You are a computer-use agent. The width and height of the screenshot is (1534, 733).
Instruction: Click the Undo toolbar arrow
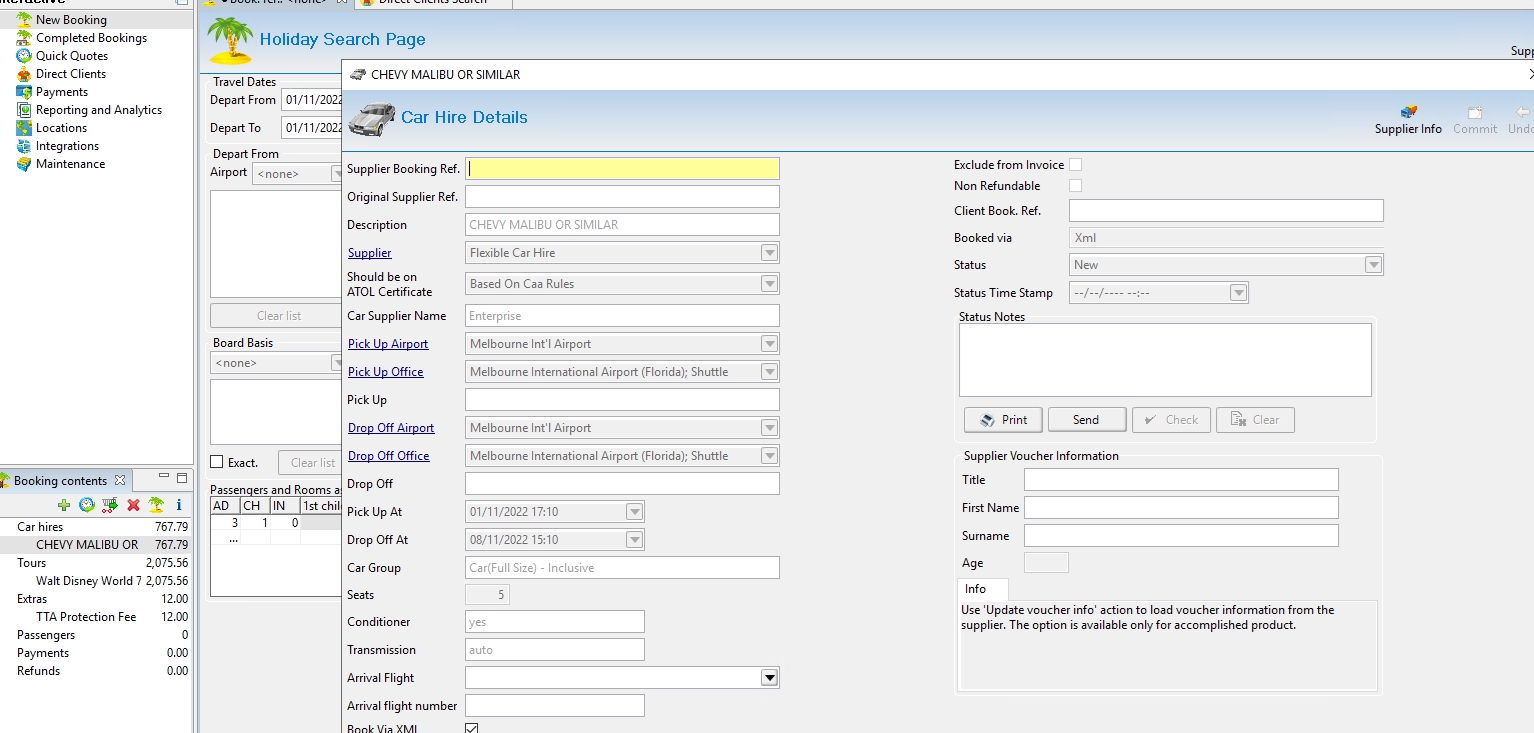tap(1522, 120)
